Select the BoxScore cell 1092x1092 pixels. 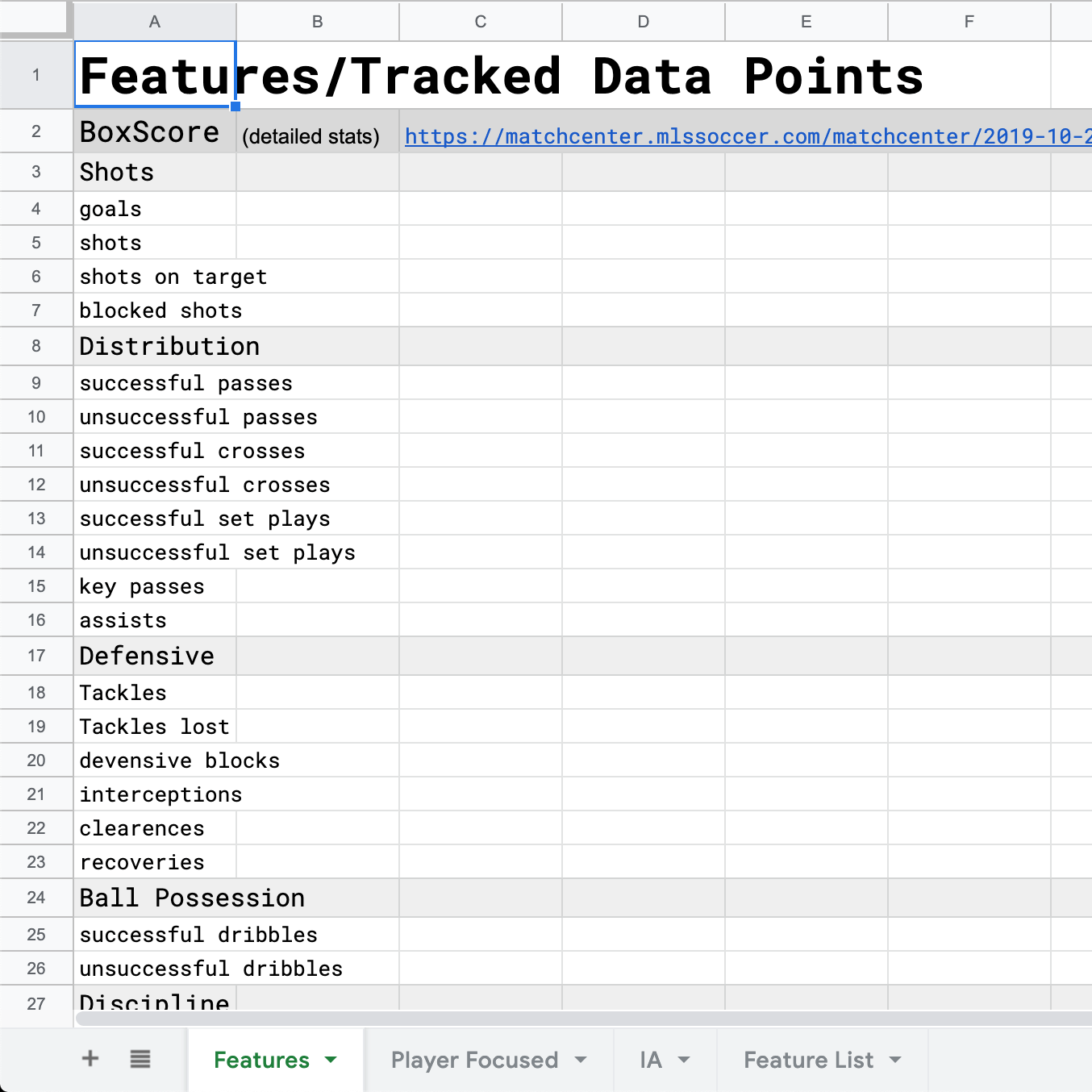tap(149, 131)
